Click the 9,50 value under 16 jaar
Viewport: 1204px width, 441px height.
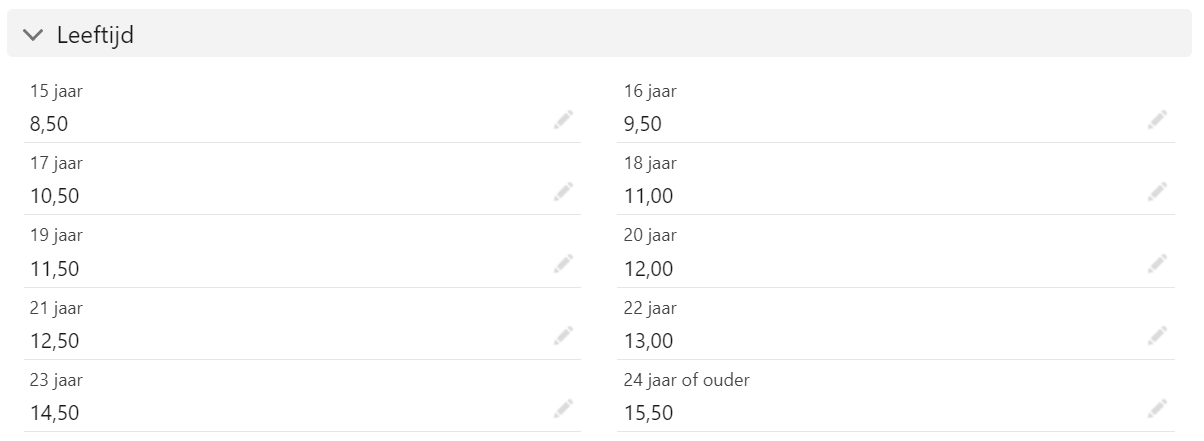(643, 124)
